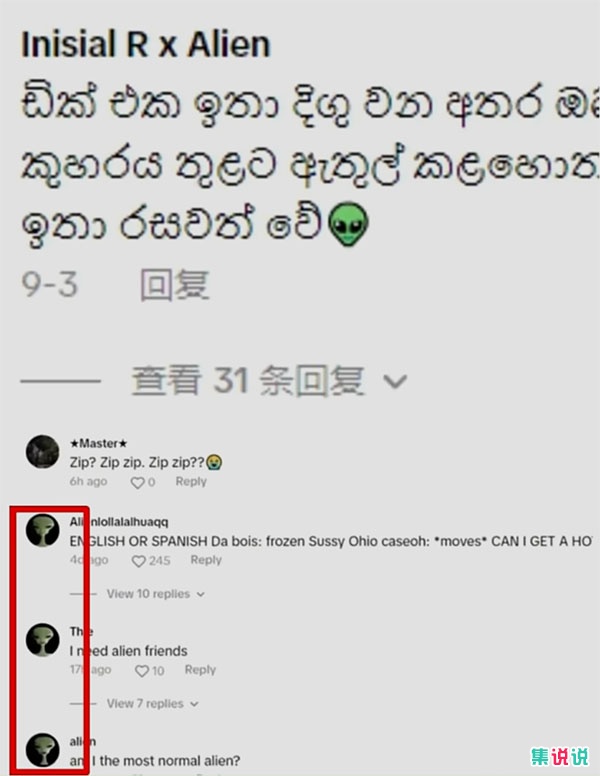The height and width of the screenshot is (776, 600).
Task: Click the 集说说 watermark logo
Action: coord(559,757)
